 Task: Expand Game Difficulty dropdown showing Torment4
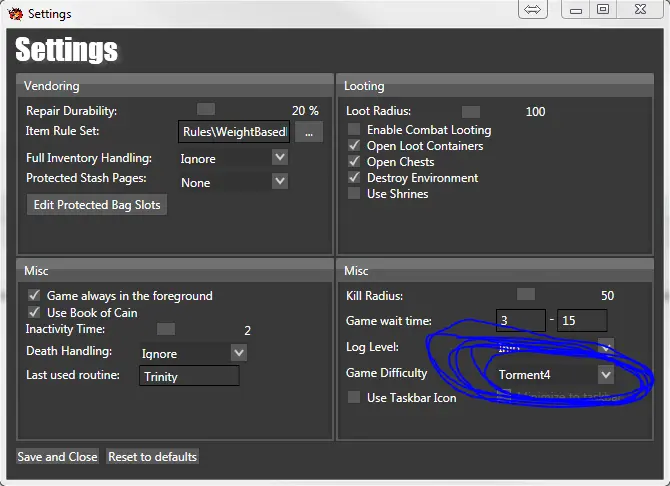[x=605, y=375]
